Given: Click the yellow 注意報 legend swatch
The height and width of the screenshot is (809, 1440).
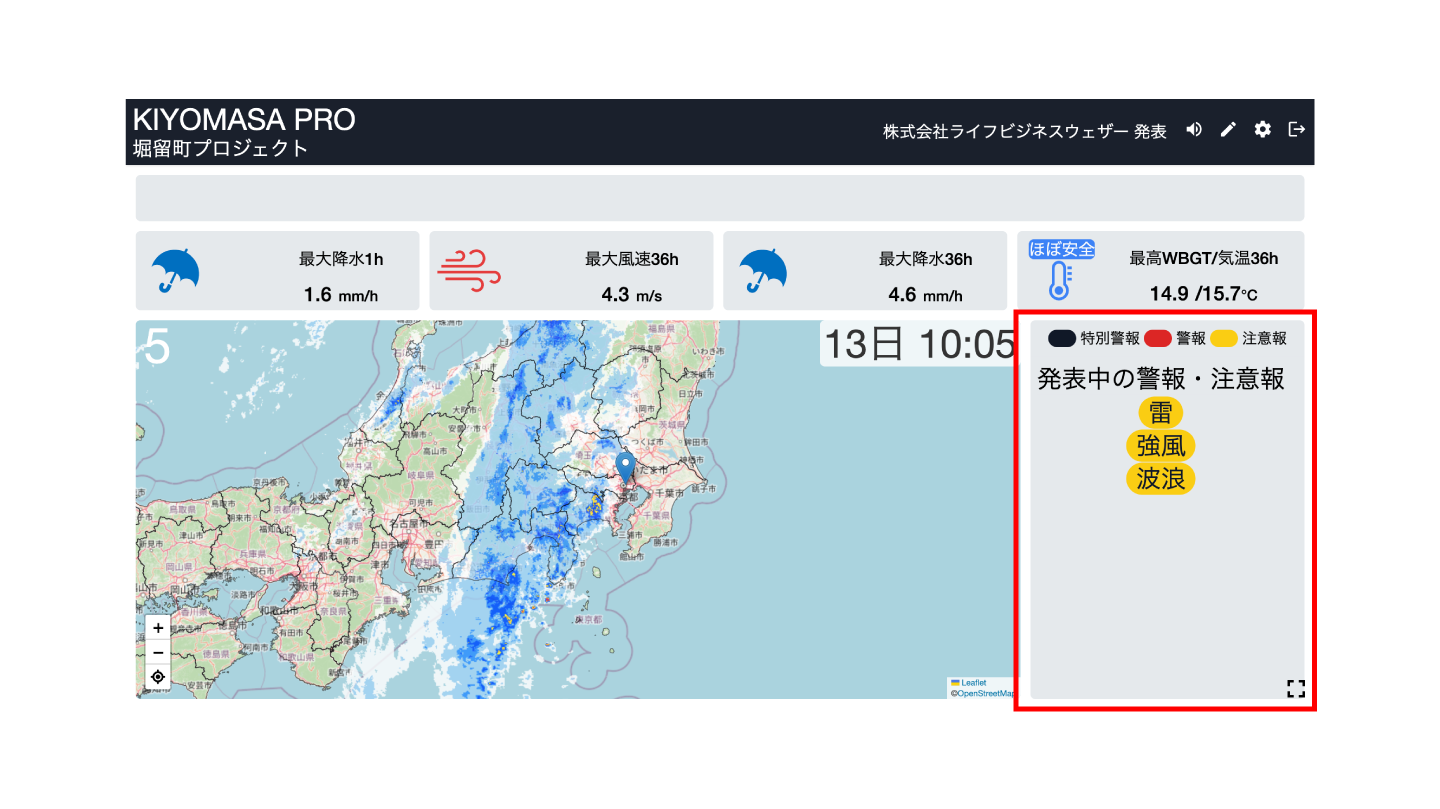Looking at the screenshot, I should (1223, 339).
